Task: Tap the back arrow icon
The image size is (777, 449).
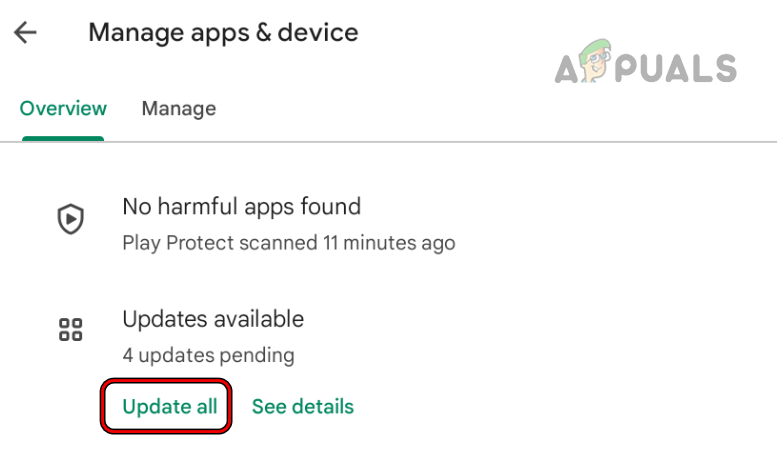Action: [x=25, y=32]
